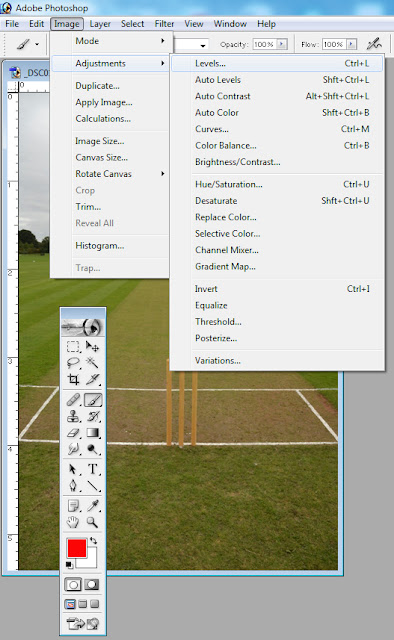
Task: Switch to Standard Mode editing
Action: coord(73,585)
